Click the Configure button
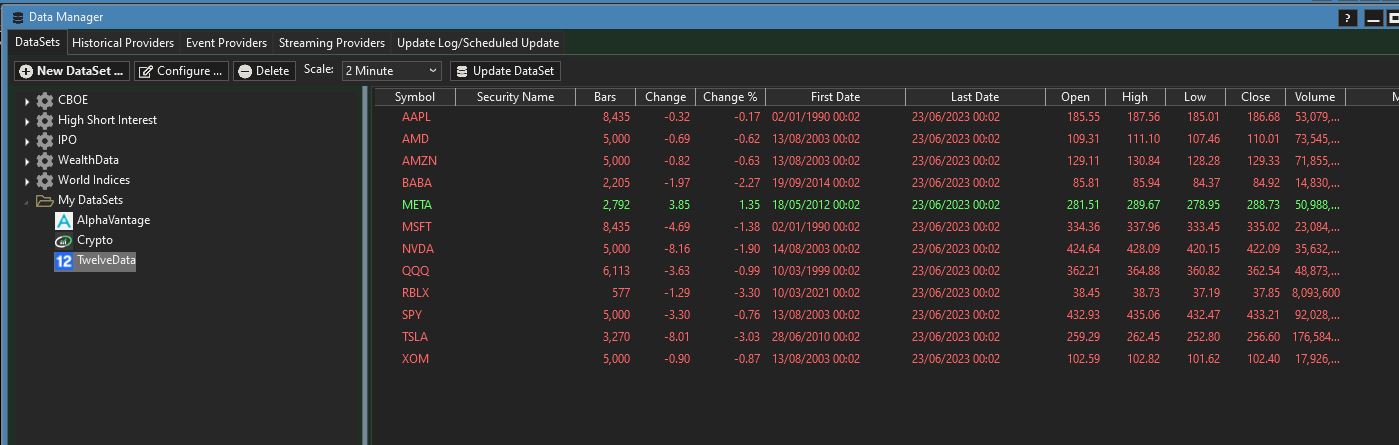 180,71
